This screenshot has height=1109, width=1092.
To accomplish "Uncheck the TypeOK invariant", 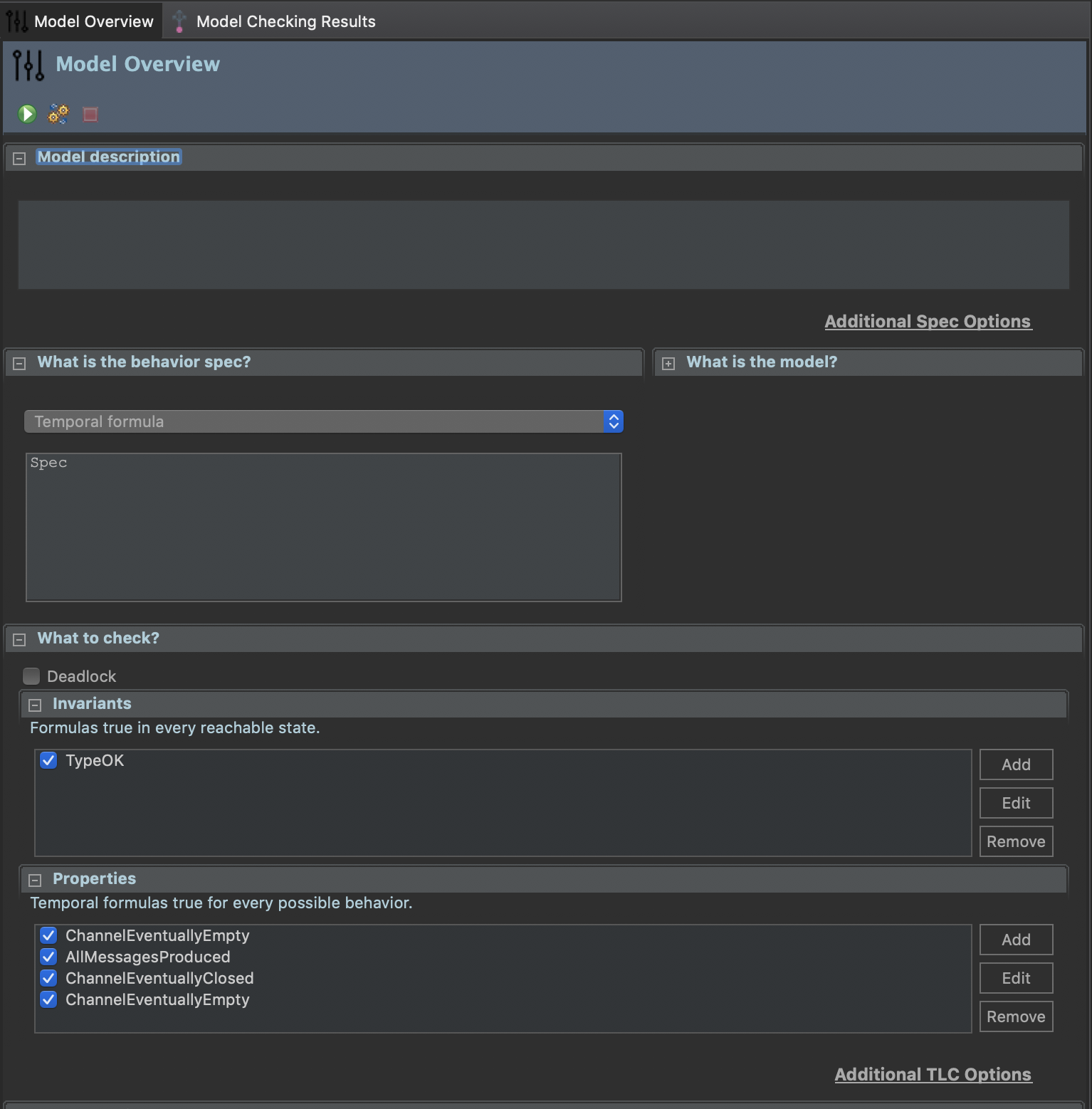I will click(x=48, y=760).
